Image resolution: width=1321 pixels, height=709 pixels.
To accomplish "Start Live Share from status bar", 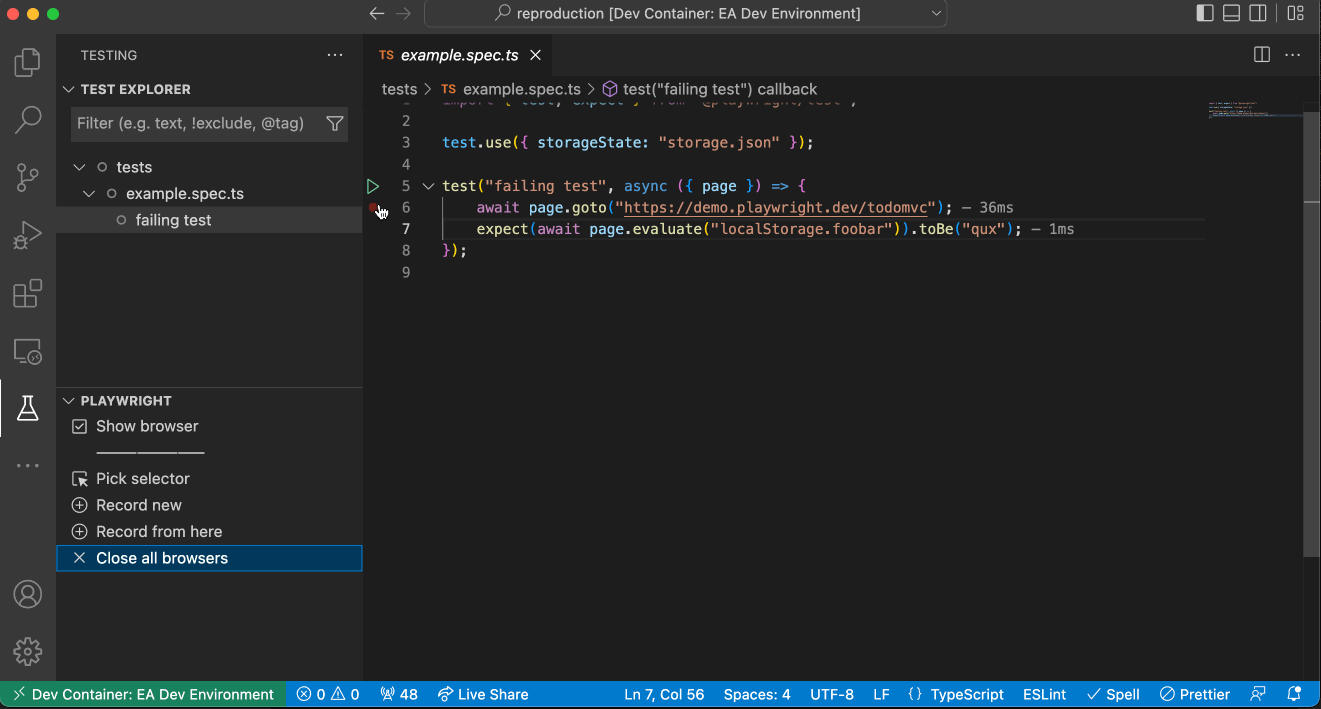I will [483, 694].
